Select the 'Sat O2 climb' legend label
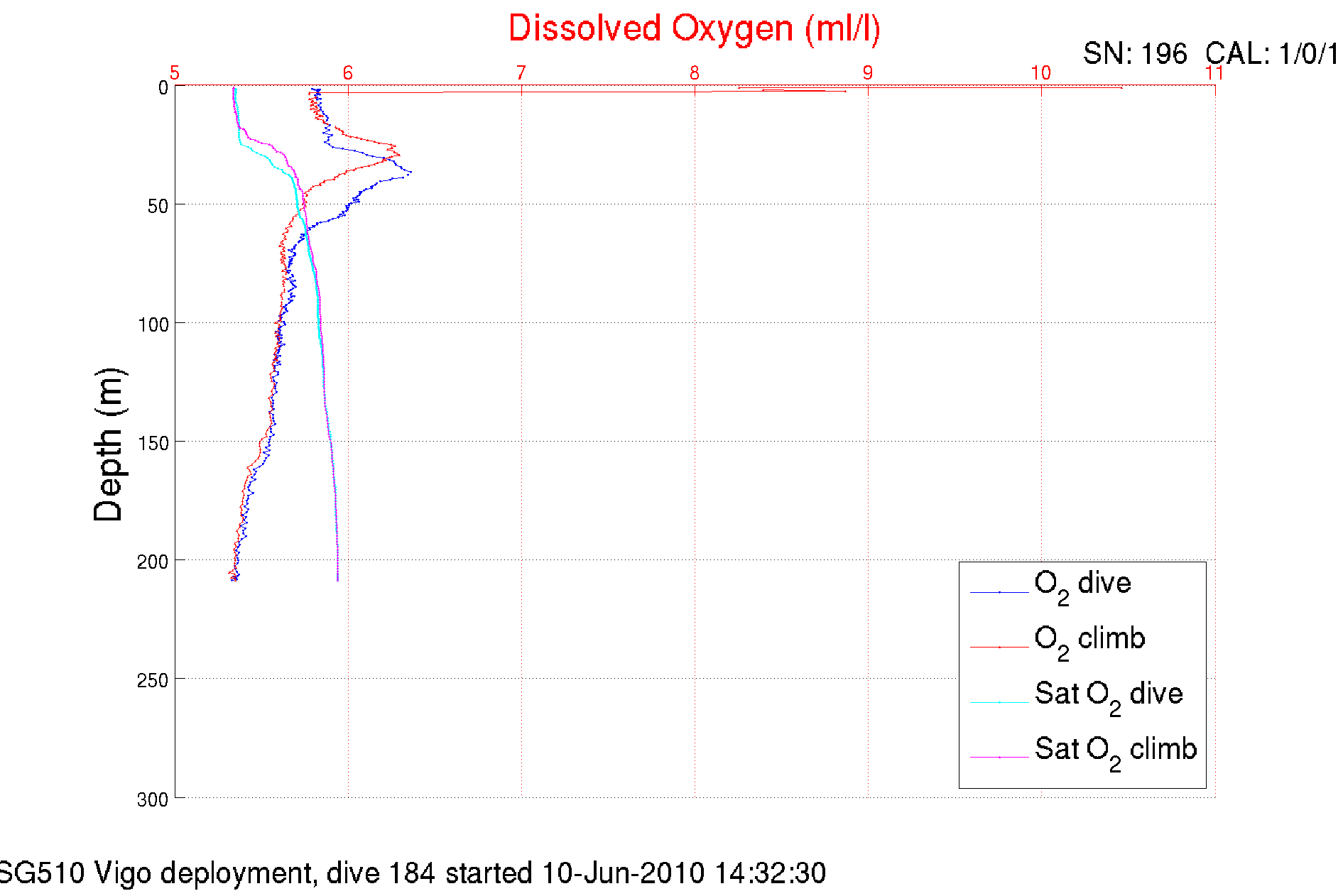The width and height of the screenshot is (1343, 896). tap(1116, 753)
